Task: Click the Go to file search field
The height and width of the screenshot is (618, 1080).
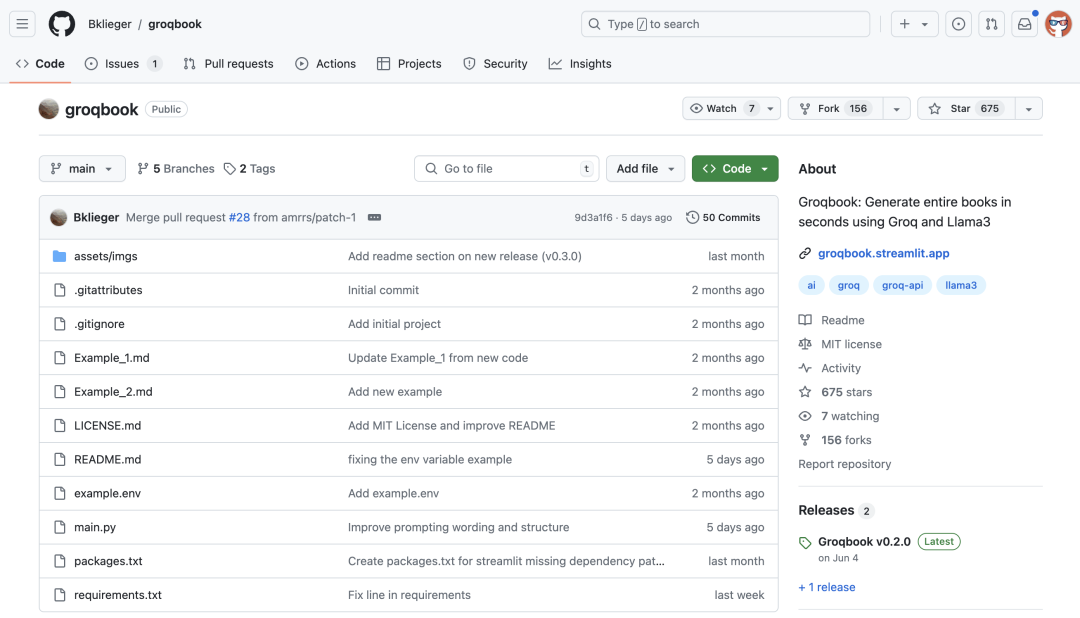Action: (506, 169)
